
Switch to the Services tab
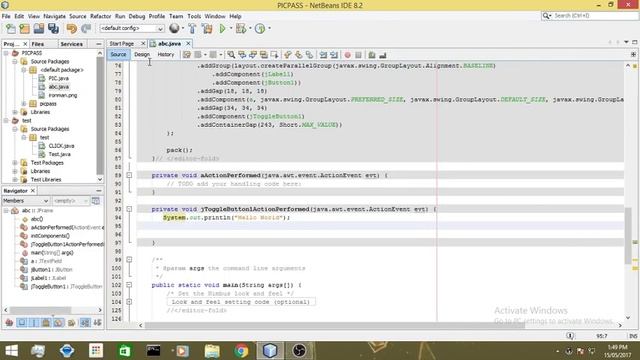pos(71,44)
